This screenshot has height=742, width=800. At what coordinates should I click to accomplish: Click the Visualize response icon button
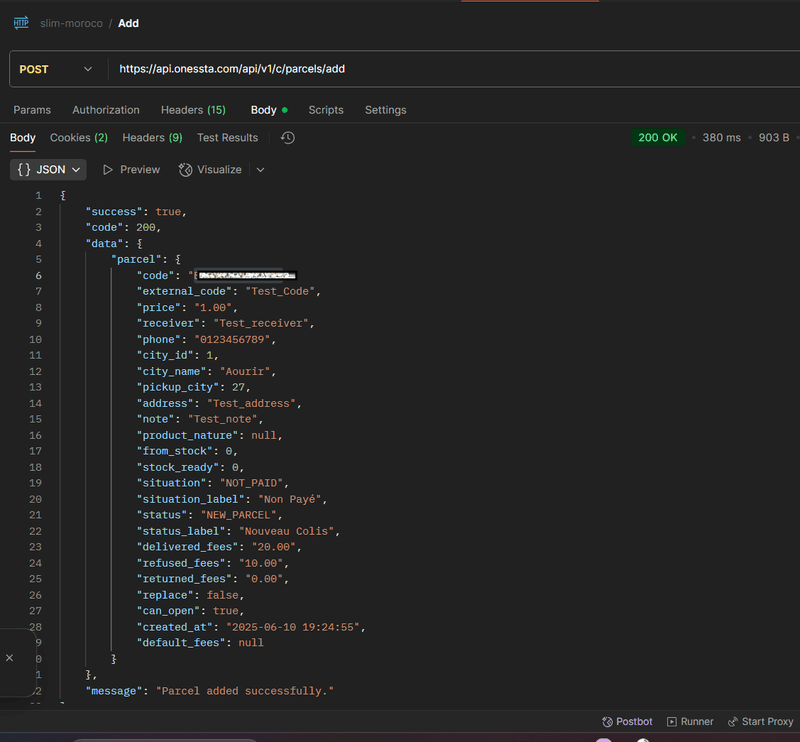tap(185, 170)
